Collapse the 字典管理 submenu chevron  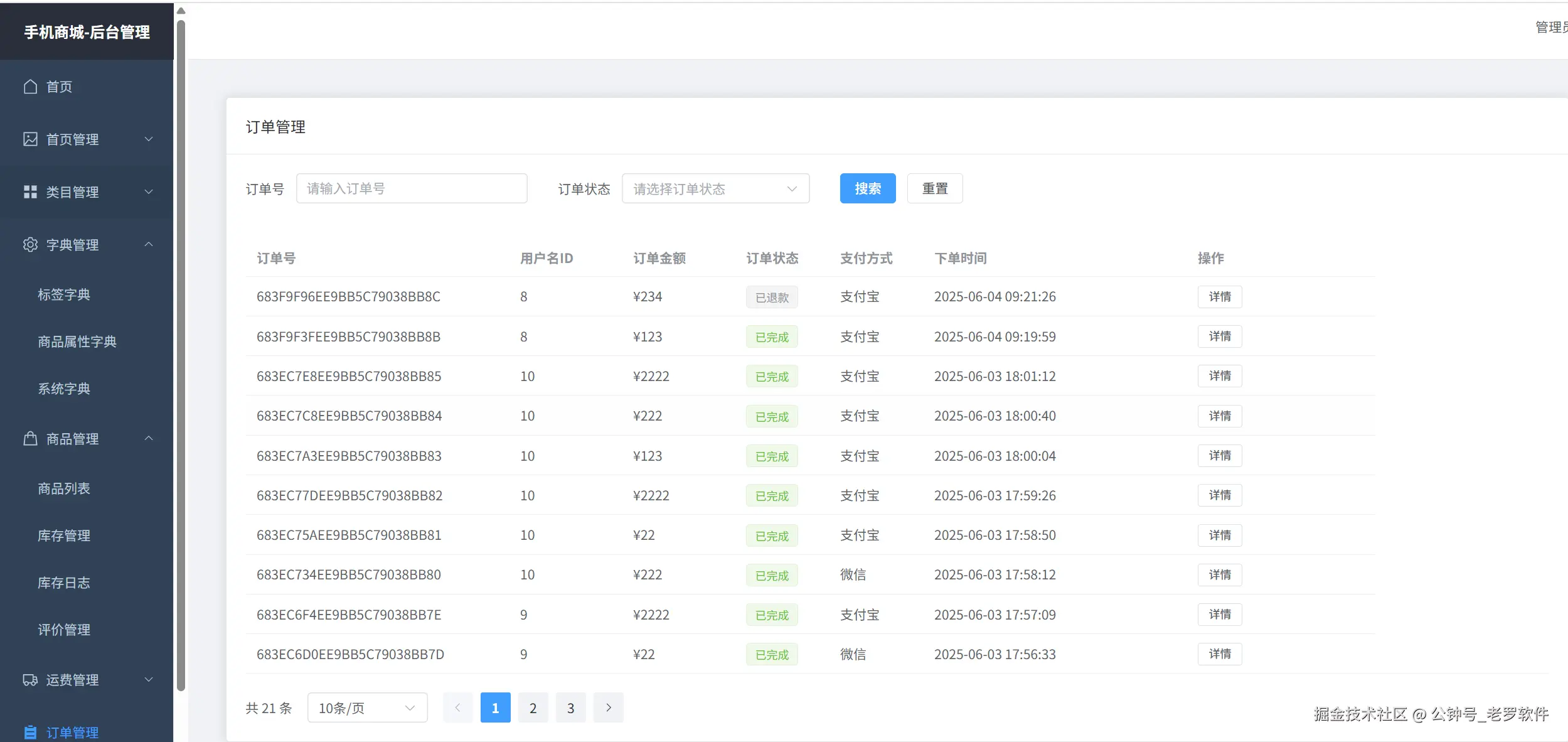[149, 244]
